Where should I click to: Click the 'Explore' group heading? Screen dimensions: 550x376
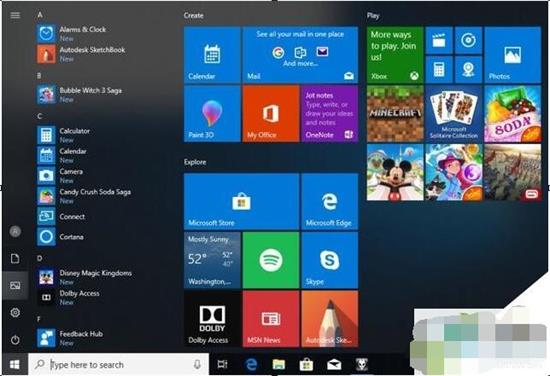click(195, 162)
